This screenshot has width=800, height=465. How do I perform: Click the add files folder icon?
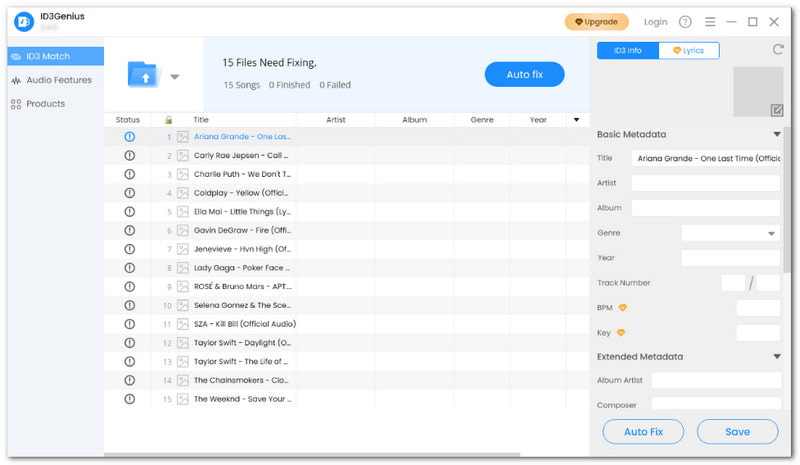tap(142, 75)
